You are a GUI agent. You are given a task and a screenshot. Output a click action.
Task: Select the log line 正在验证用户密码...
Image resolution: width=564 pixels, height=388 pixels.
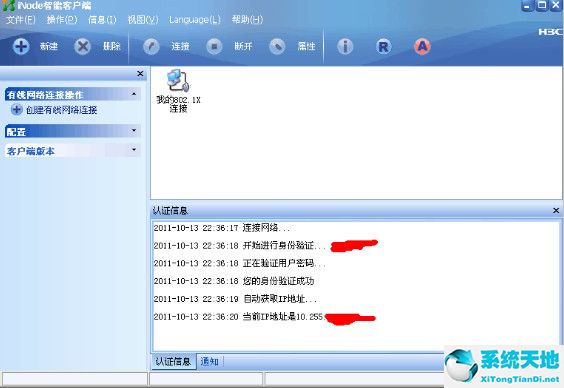(239, 263)
